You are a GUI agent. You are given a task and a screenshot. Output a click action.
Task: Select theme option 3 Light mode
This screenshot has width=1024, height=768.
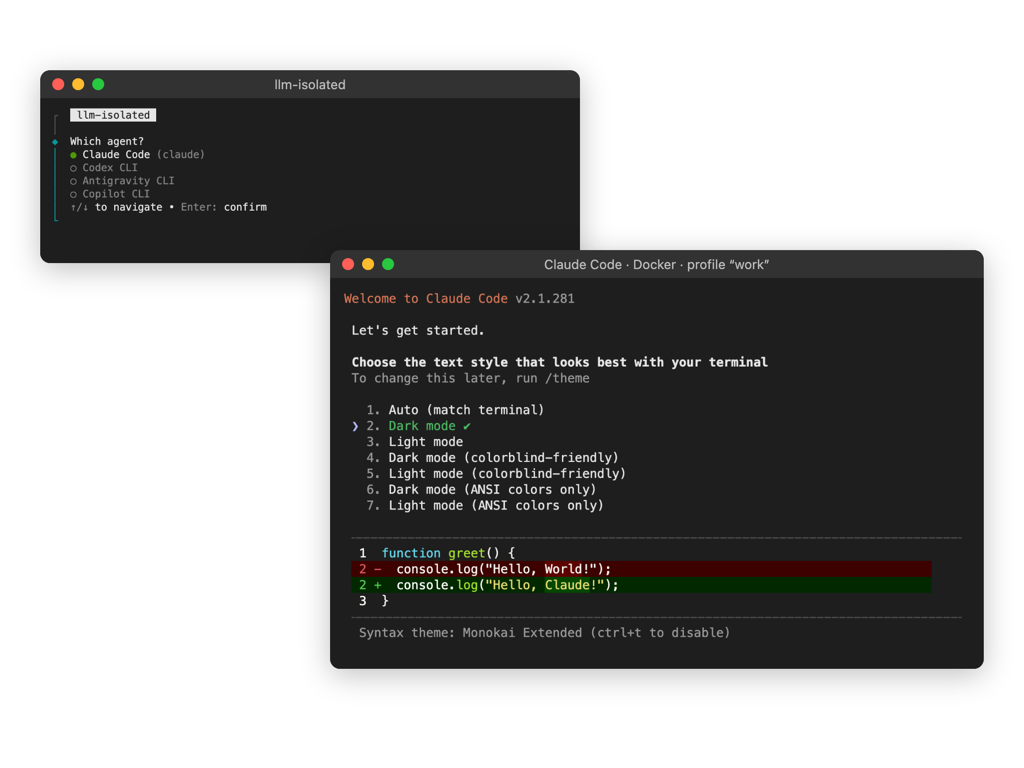point(414,442)
